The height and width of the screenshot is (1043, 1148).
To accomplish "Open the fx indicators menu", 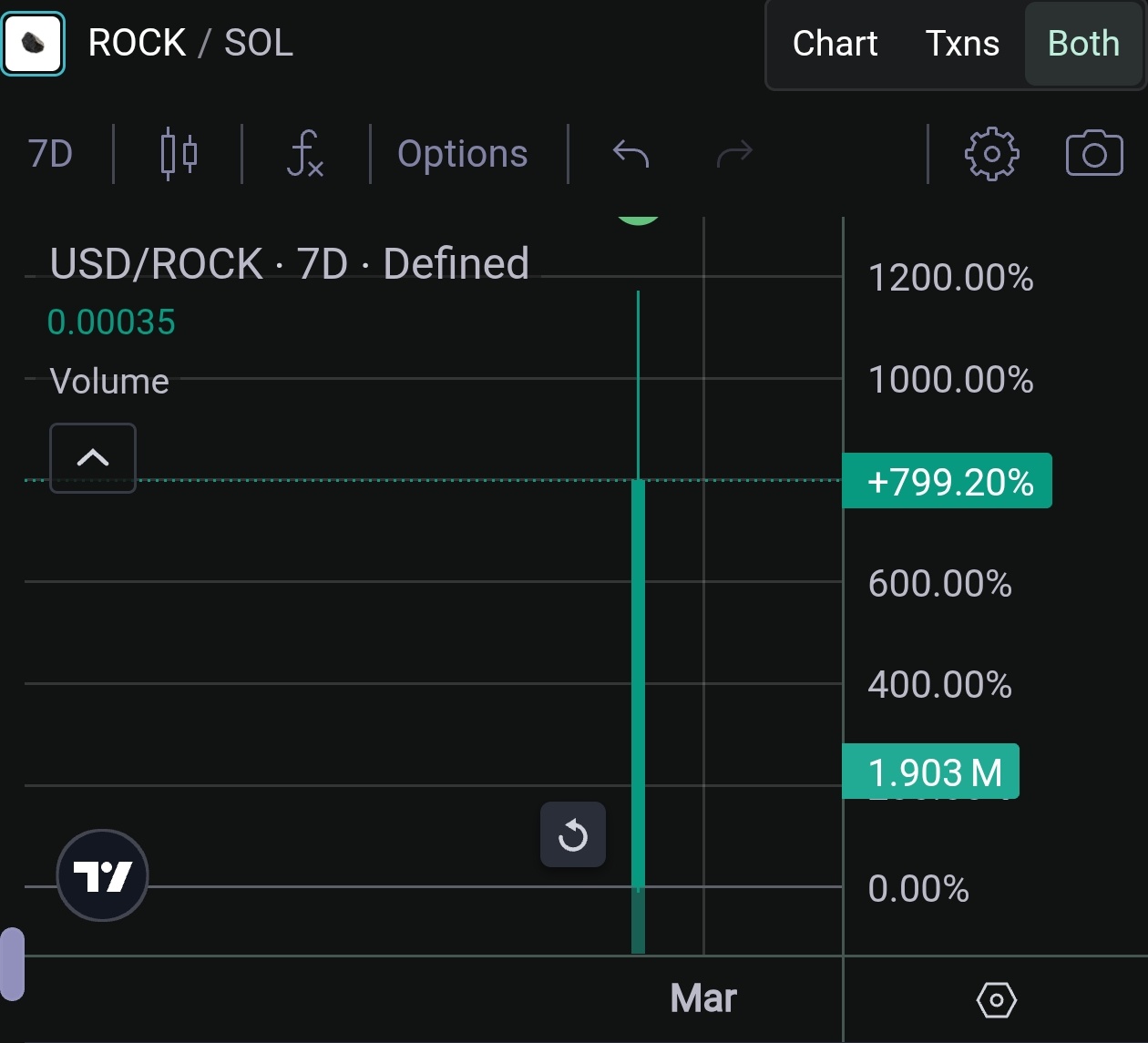I will (305, 154).
